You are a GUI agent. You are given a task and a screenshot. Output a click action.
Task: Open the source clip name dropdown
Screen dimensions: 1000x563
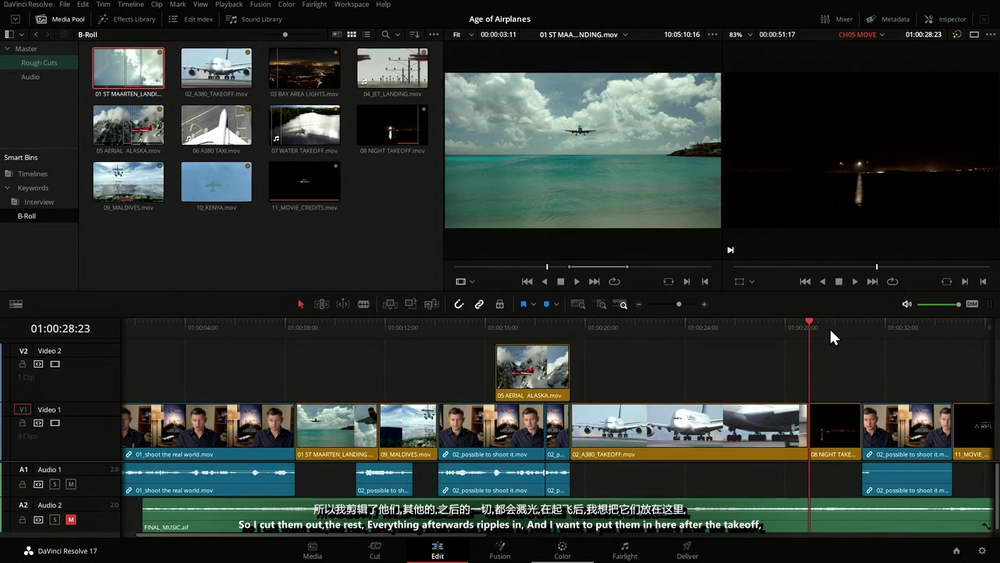click(x=584, y=34)
